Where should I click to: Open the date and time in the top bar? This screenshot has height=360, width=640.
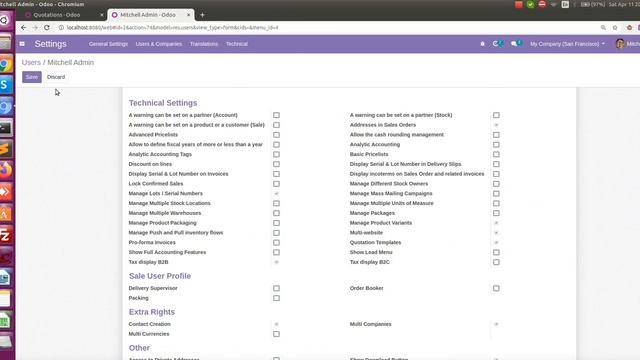624,4
